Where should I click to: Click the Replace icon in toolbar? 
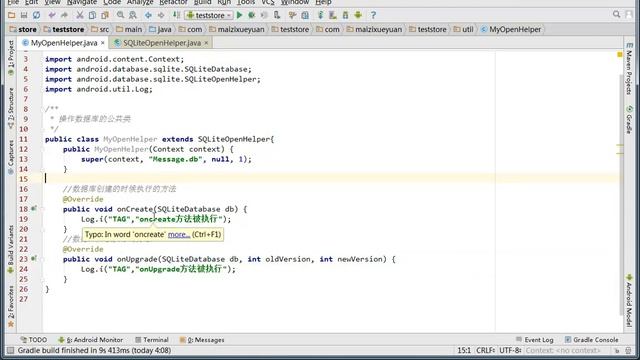click(x=133, y=16)
